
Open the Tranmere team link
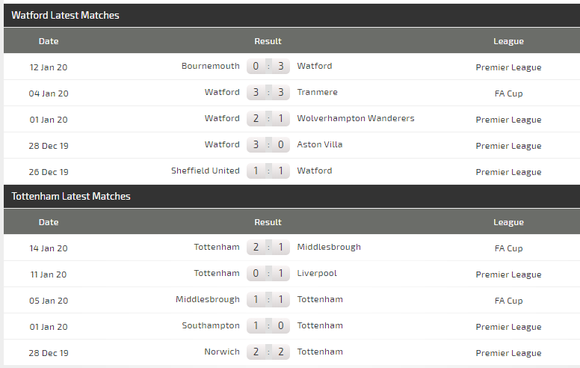tap(317, 92)
